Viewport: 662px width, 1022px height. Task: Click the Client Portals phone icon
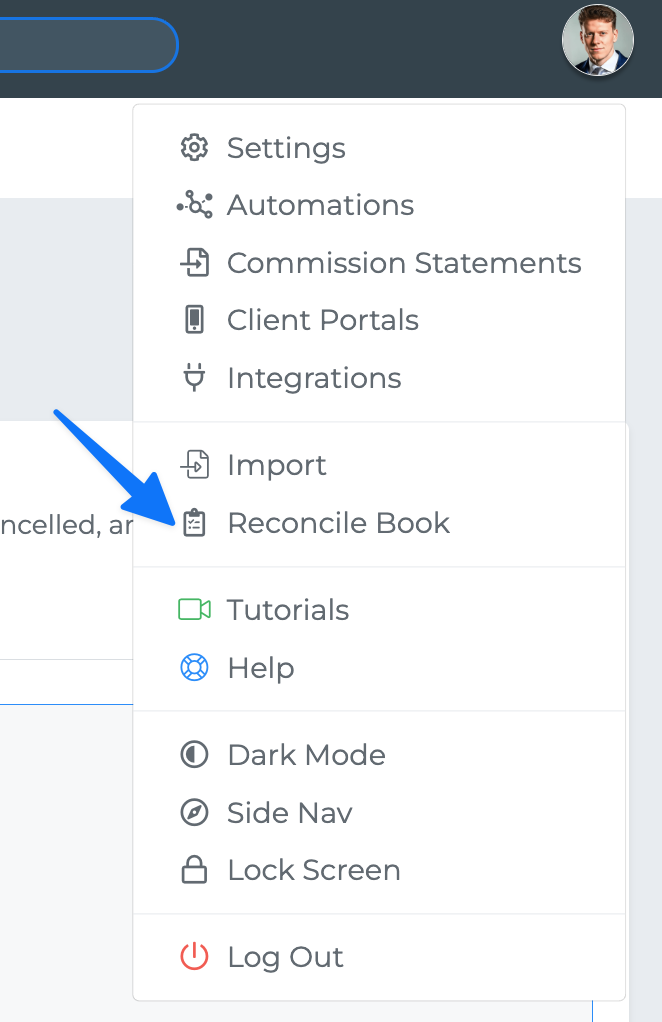point(194,320)
